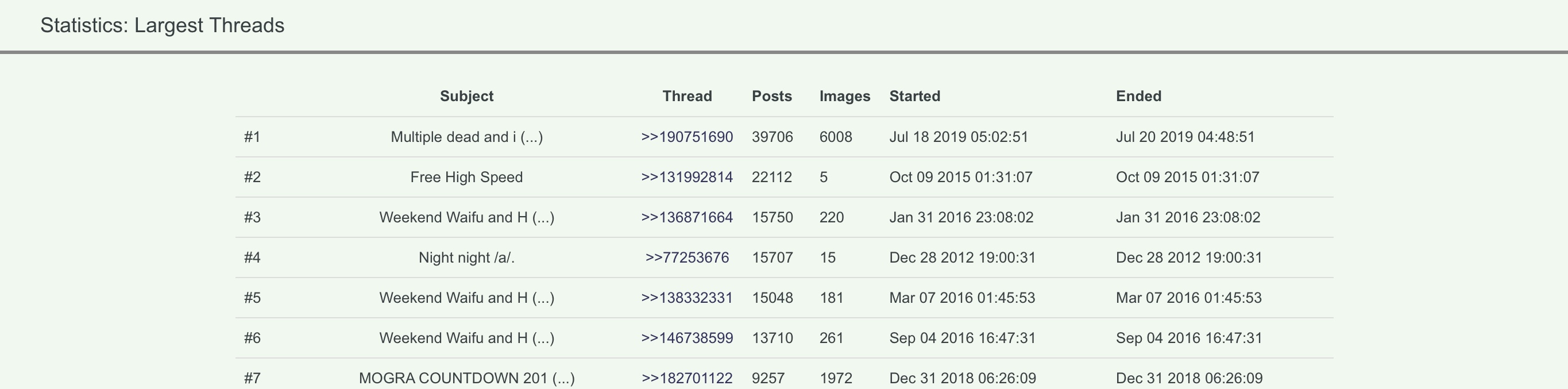1568x389 pixels.
Task: Select subject 'Night night /a/.'
Action: [466, 257]
